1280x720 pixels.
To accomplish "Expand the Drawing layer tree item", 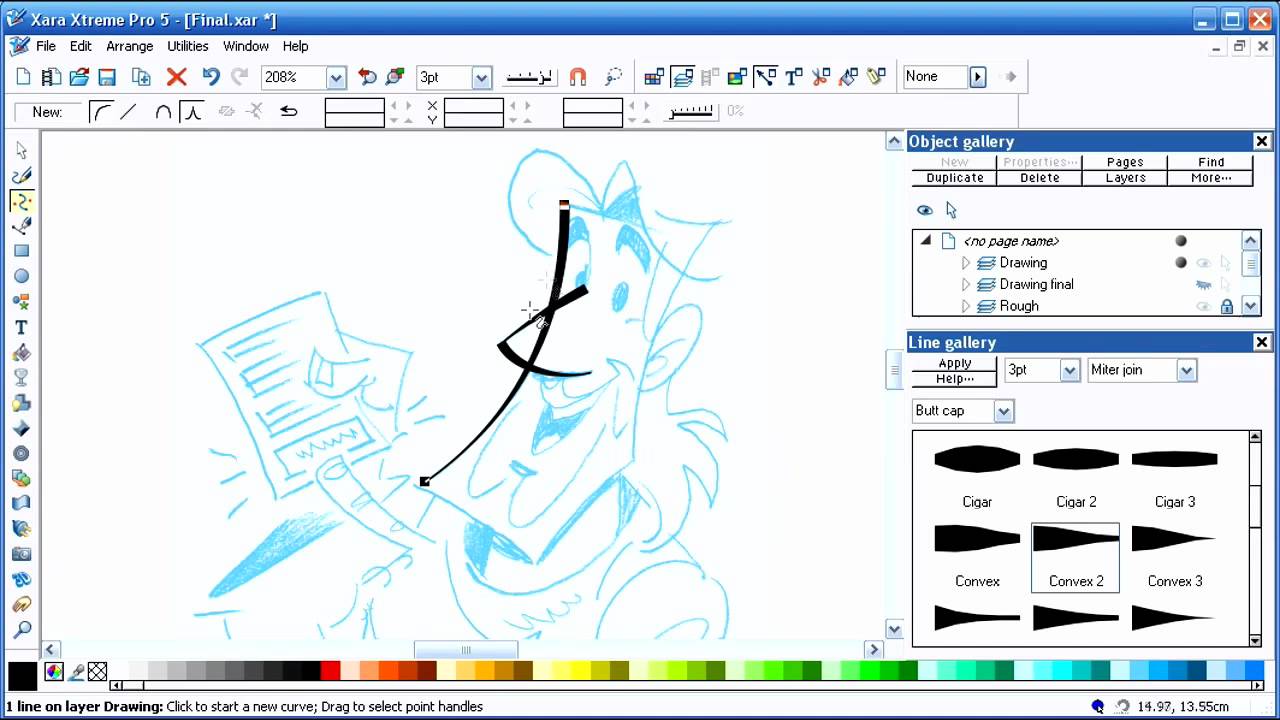I will pos(966,263).
